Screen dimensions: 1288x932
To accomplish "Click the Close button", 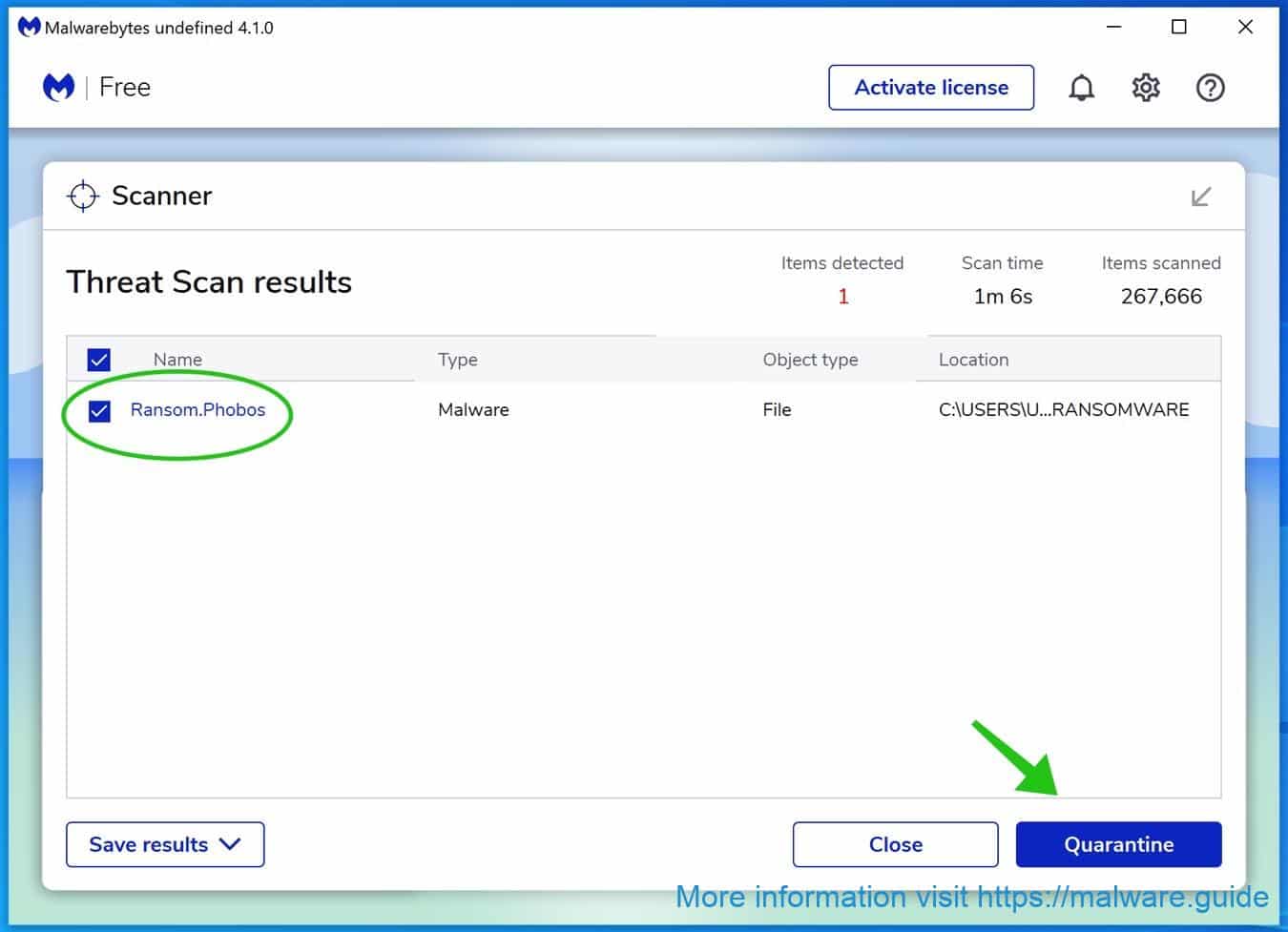I will click(895, 844).
